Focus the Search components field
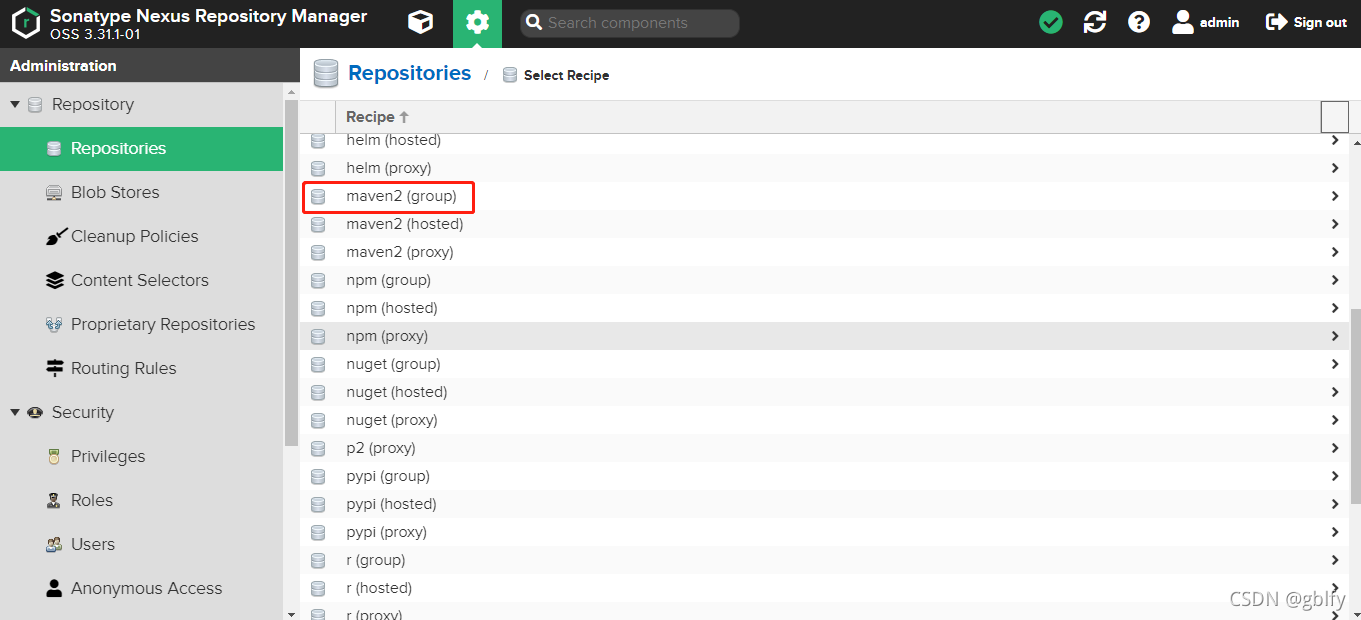Viewport: 1361px width, 620px height. coord(630,23)
